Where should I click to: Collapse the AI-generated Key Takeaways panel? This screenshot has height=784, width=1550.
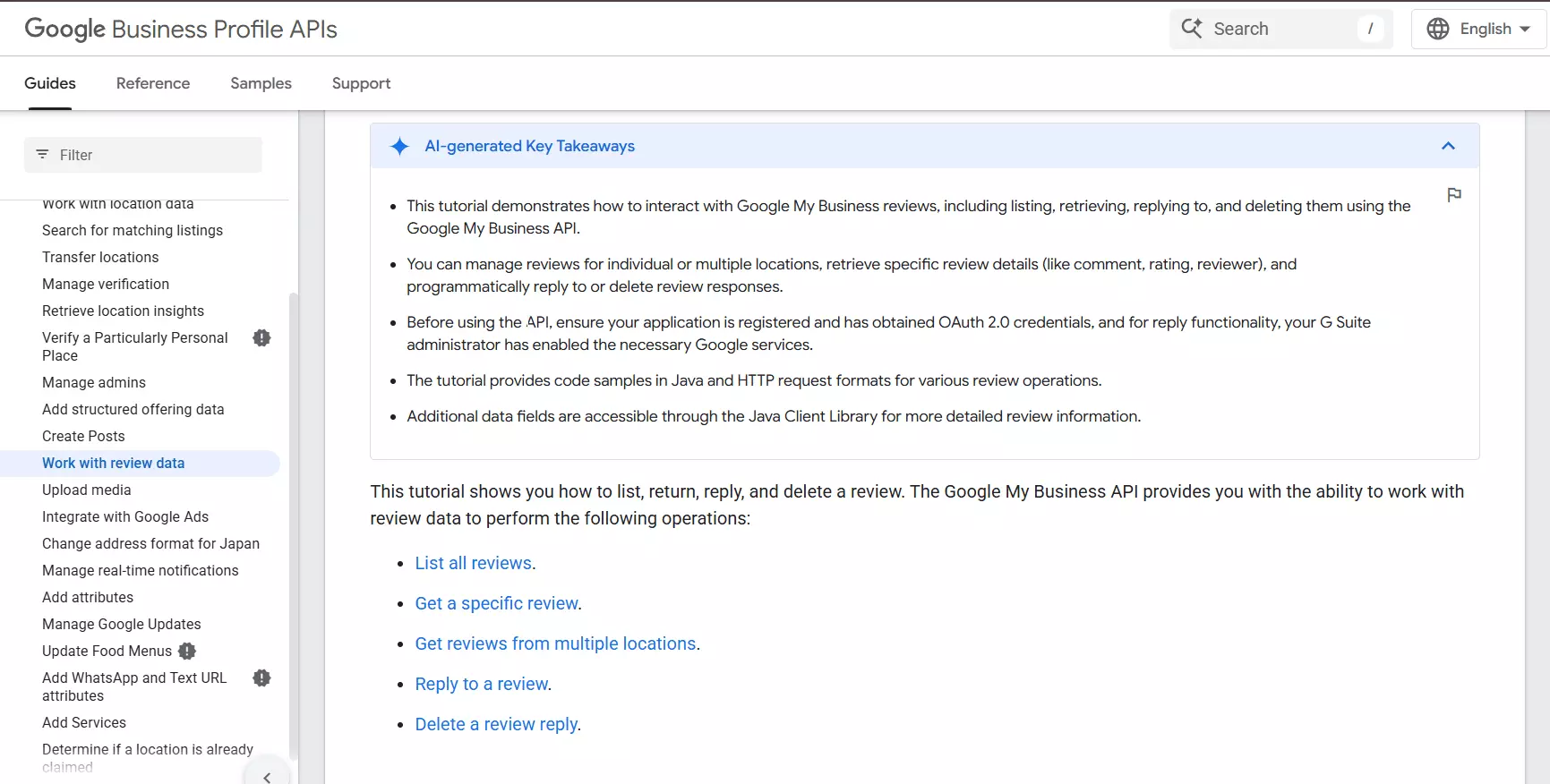[1448, 146]
